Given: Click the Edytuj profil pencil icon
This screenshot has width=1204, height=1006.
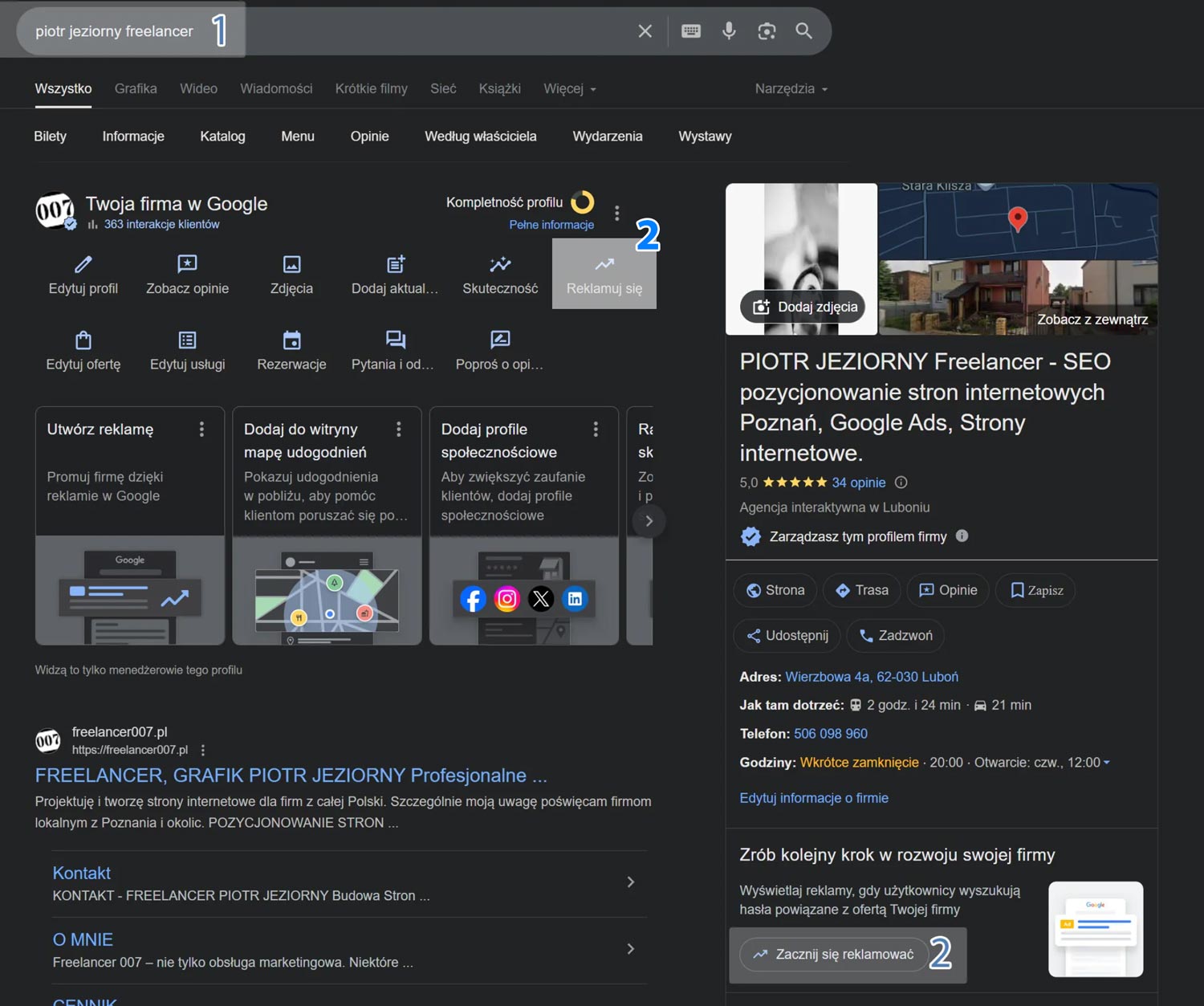Looking at the screenshot, I should (x=83, y=264).
